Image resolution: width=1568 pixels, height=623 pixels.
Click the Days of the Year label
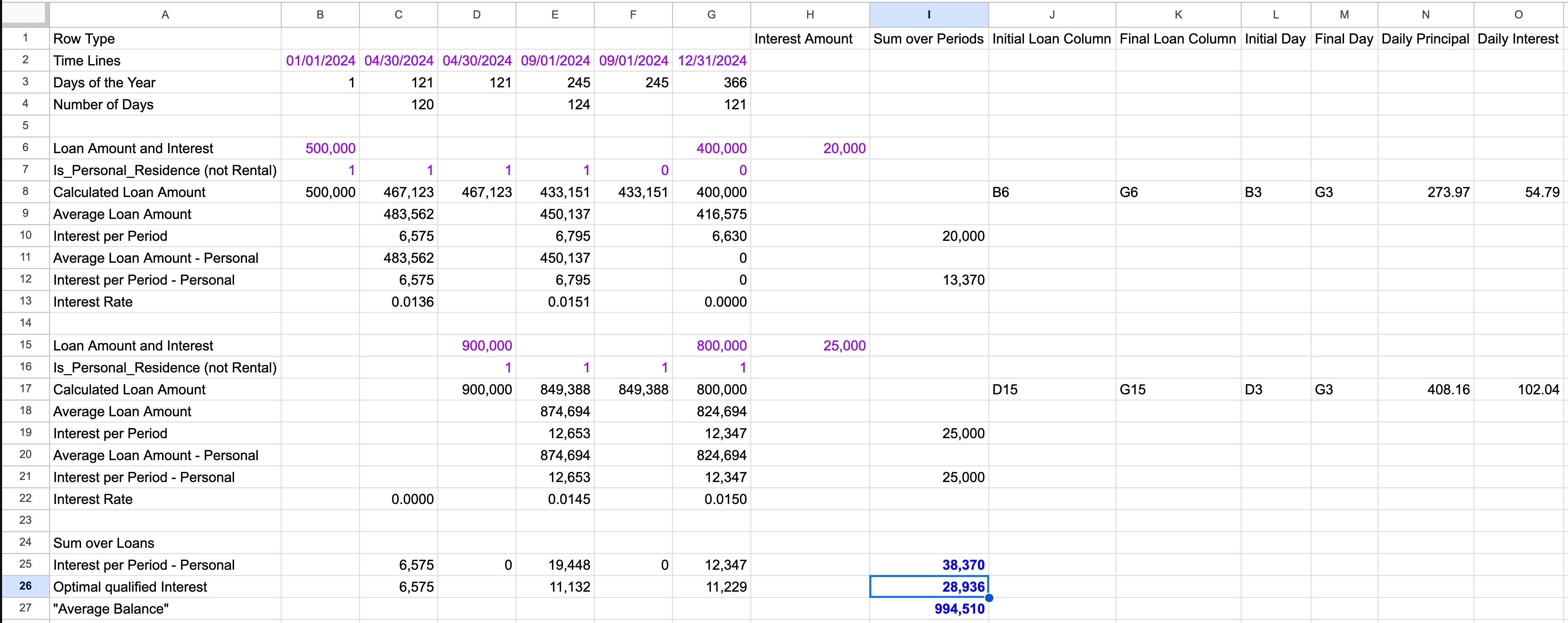[165, 83]
